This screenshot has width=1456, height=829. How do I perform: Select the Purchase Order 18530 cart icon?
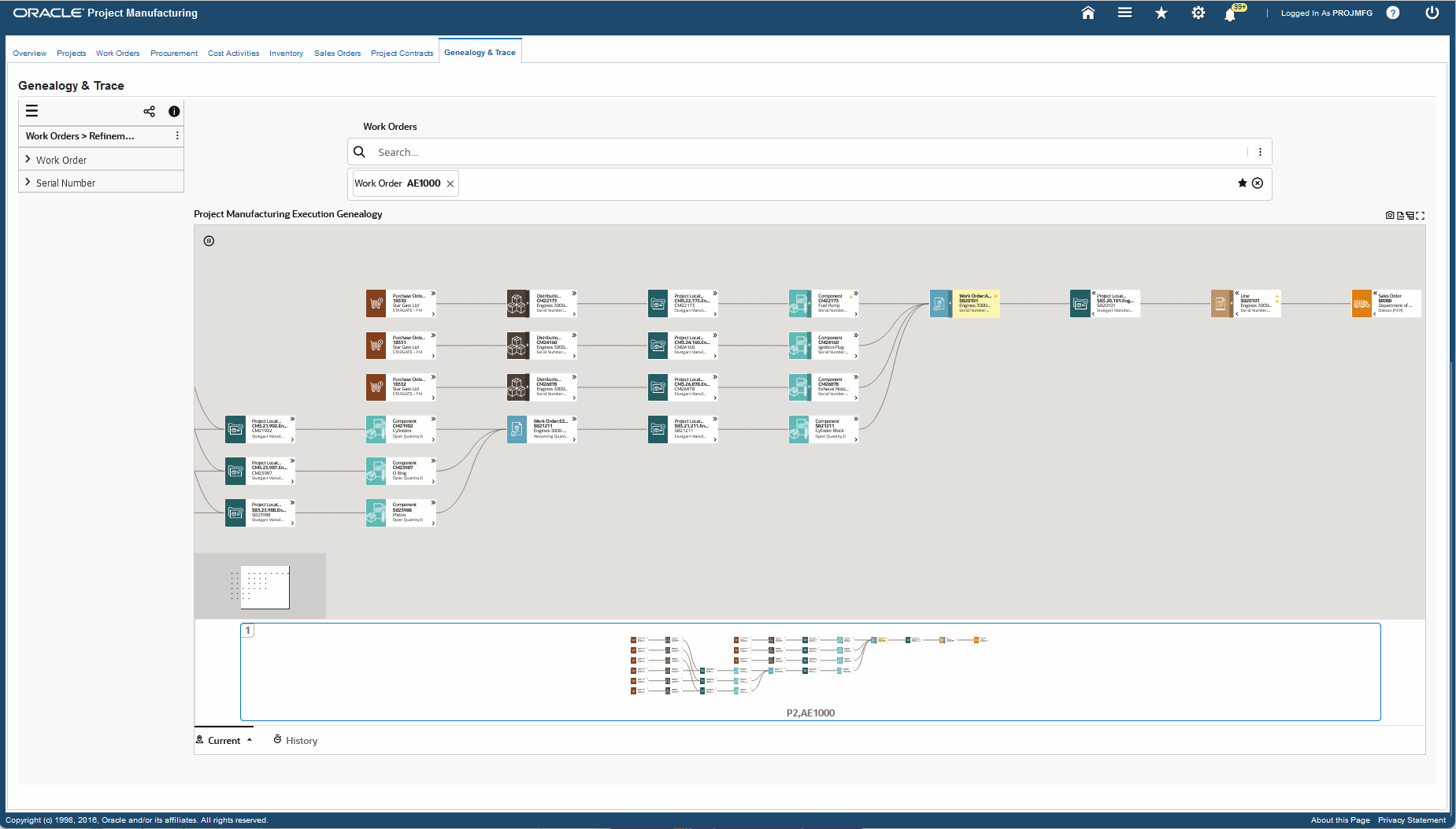(x=376, y=304)
